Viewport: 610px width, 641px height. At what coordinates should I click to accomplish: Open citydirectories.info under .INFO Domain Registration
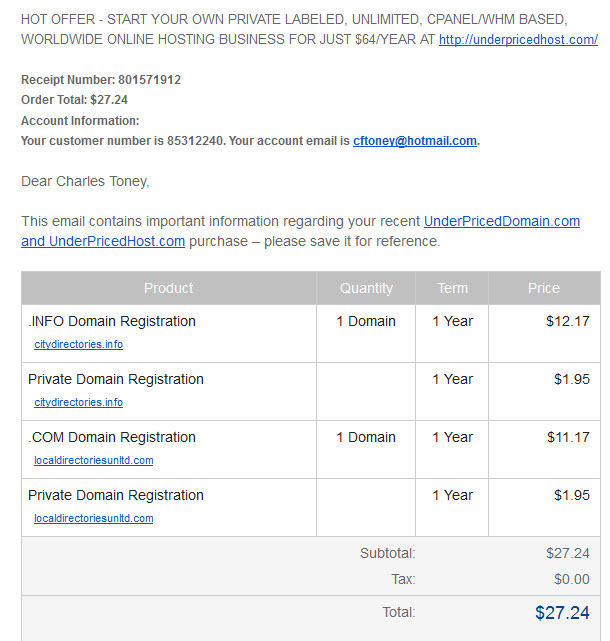(78, 344)
